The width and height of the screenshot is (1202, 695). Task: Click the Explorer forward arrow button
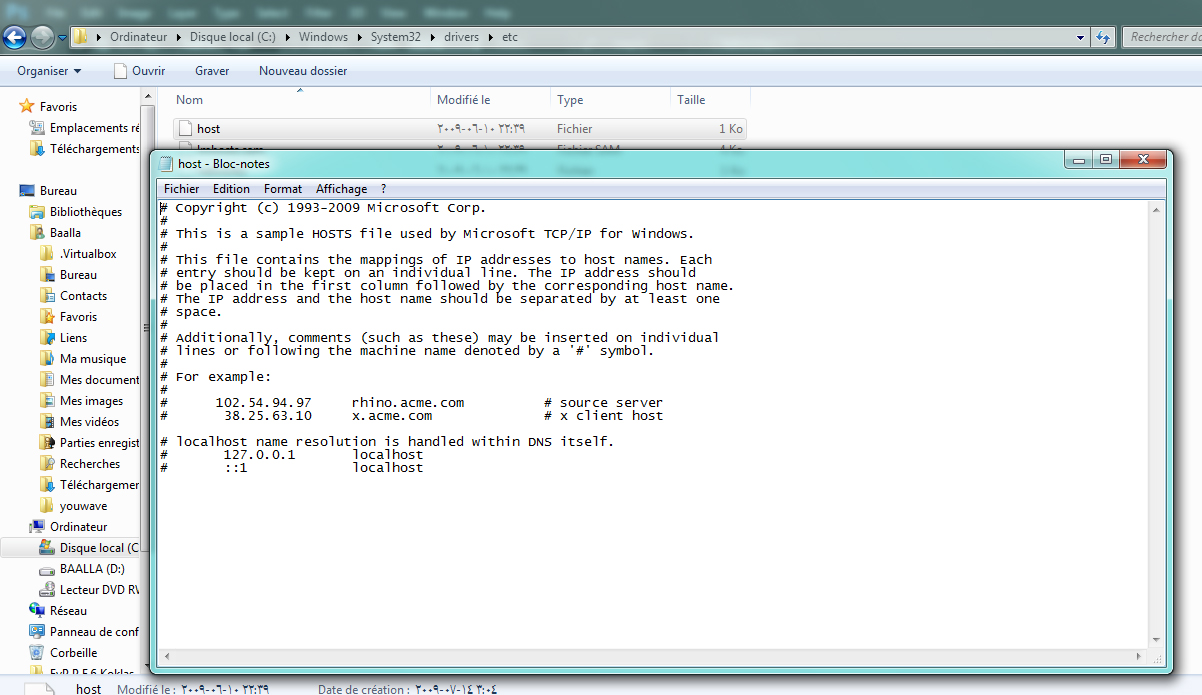click(x=42, y=38)
